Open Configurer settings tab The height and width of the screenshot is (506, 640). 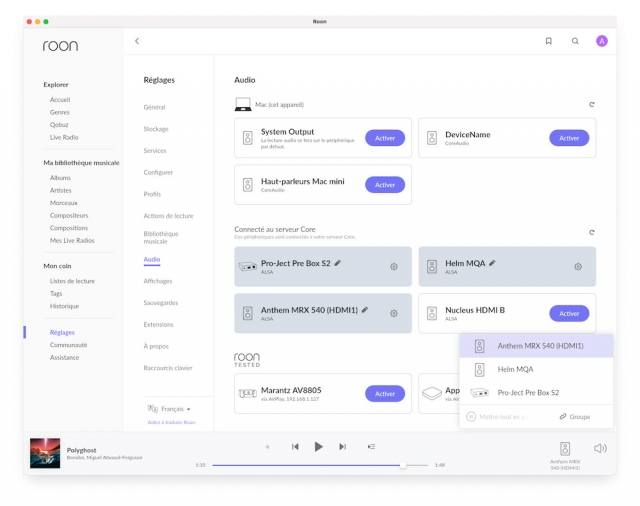tap(158, 172)
